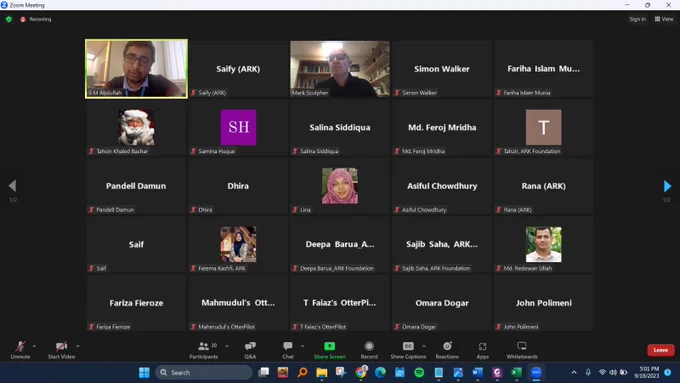Image resolution: width=680 pixels, height=383 pixels.
Task: Open File Explorer from the taskbar
Action: 321,373
